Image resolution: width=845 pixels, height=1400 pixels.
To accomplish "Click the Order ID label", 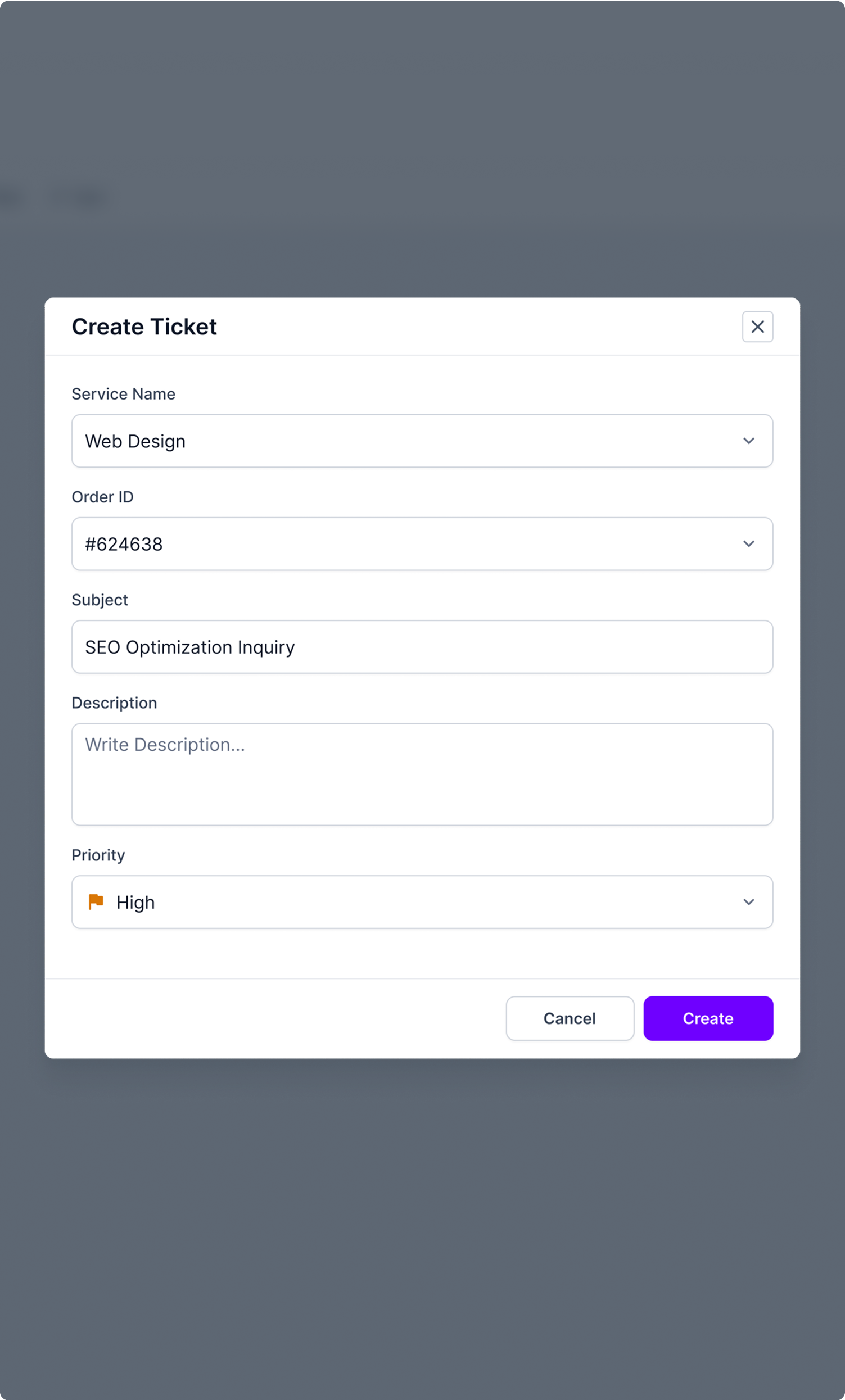I will pyautogui.click(x=102, y=497).
